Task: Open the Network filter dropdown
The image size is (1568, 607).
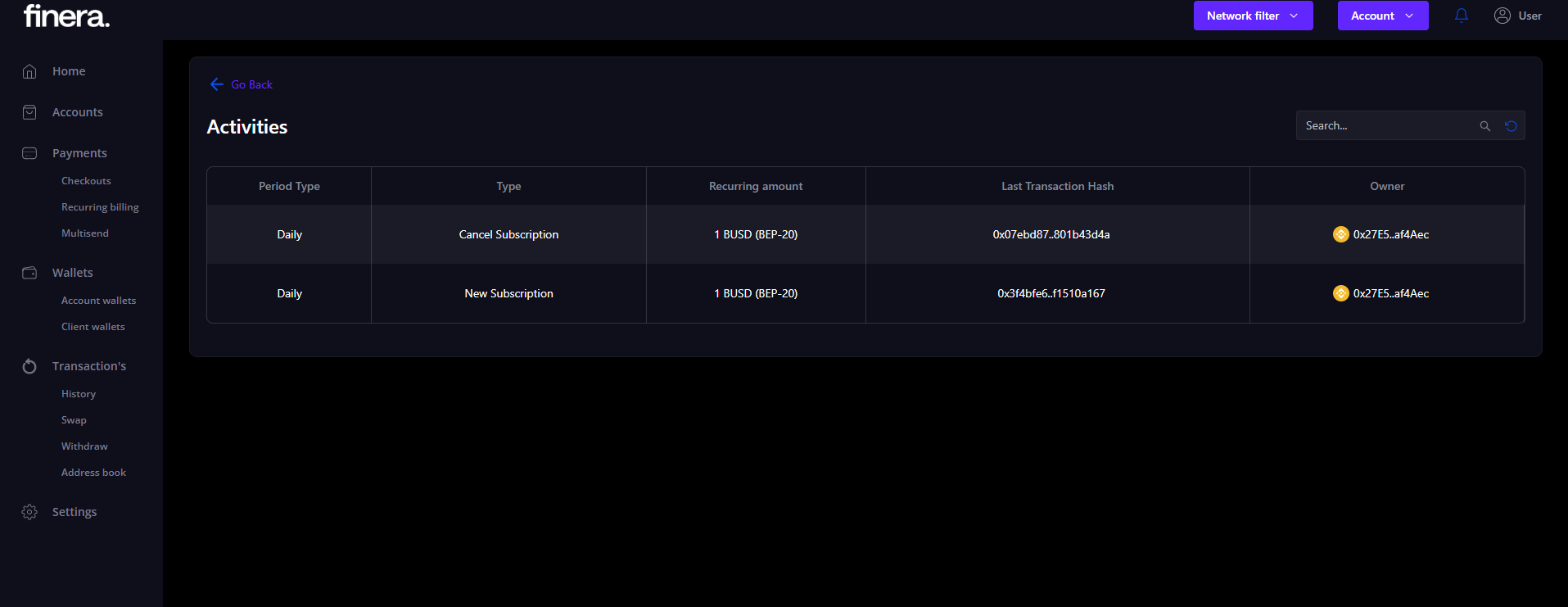Action: [1253, 16]
